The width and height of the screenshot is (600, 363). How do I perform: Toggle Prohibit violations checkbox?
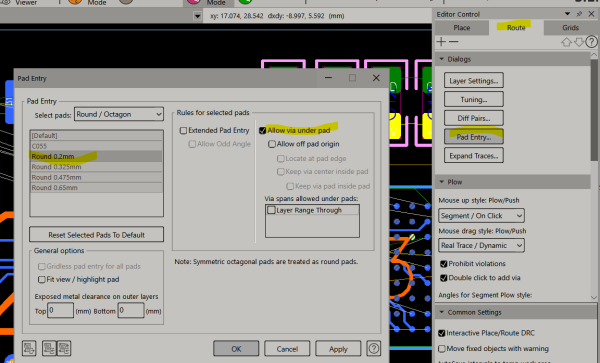[x=443, y=264]
